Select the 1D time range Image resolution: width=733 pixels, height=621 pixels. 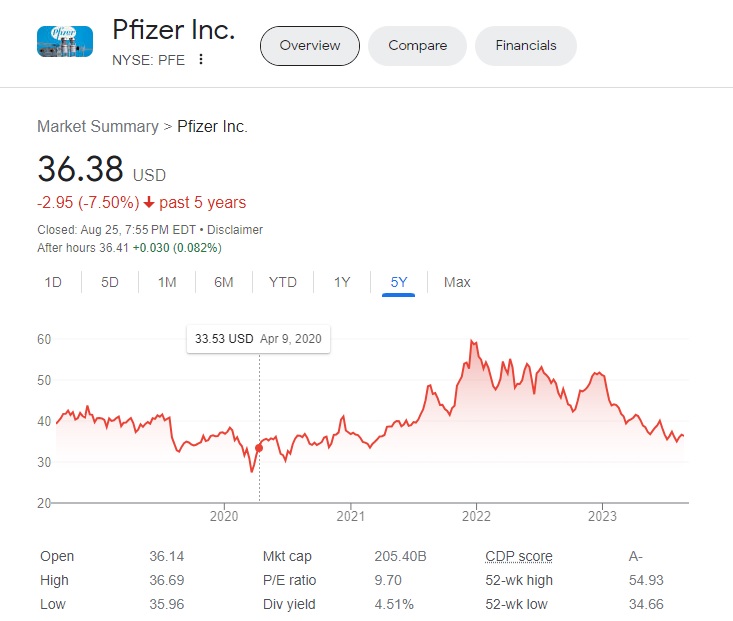(x=53, y=282)
